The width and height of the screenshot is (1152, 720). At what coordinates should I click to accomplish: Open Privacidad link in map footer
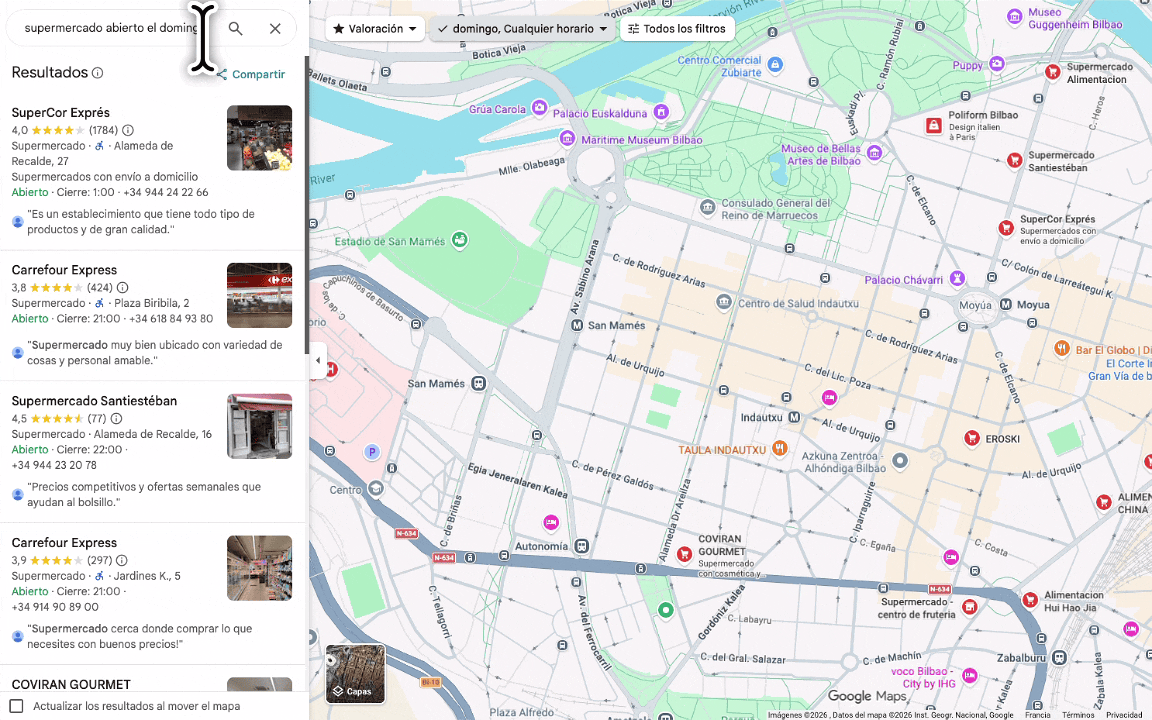coord(1125,715)
